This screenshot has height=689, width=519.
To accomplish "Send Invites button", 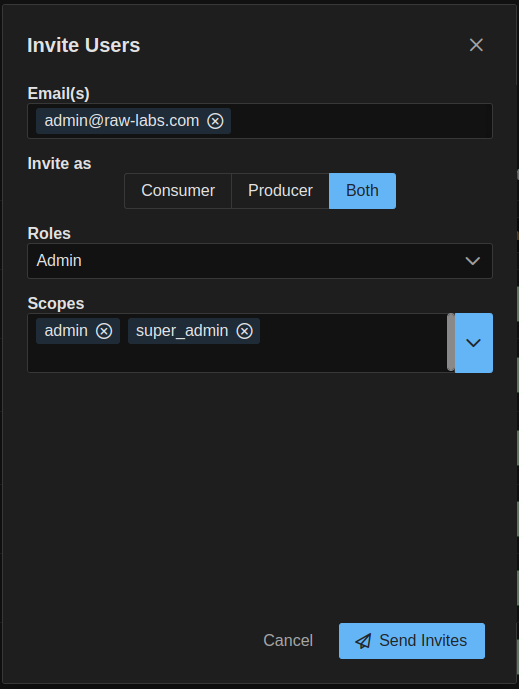I will point(412,641).
